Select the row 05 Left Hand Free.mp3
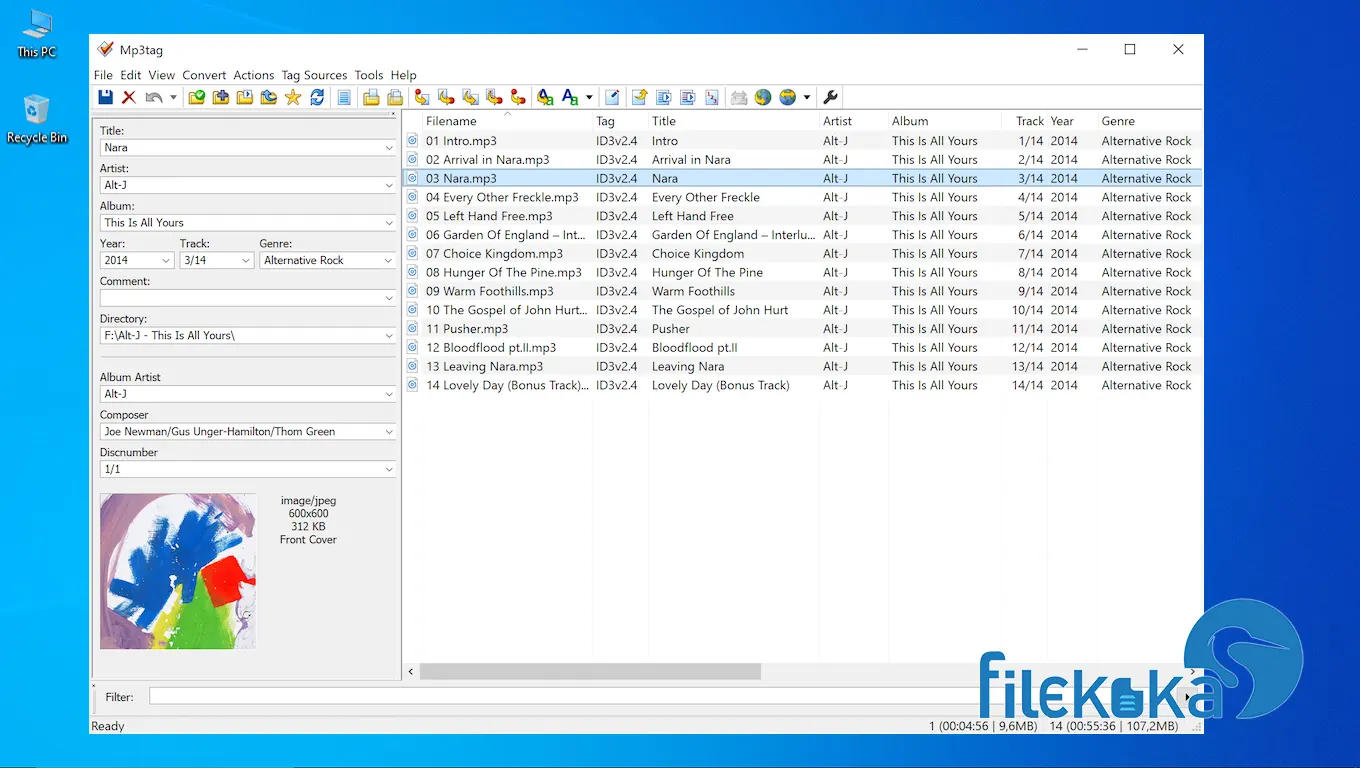 [802, 216]
